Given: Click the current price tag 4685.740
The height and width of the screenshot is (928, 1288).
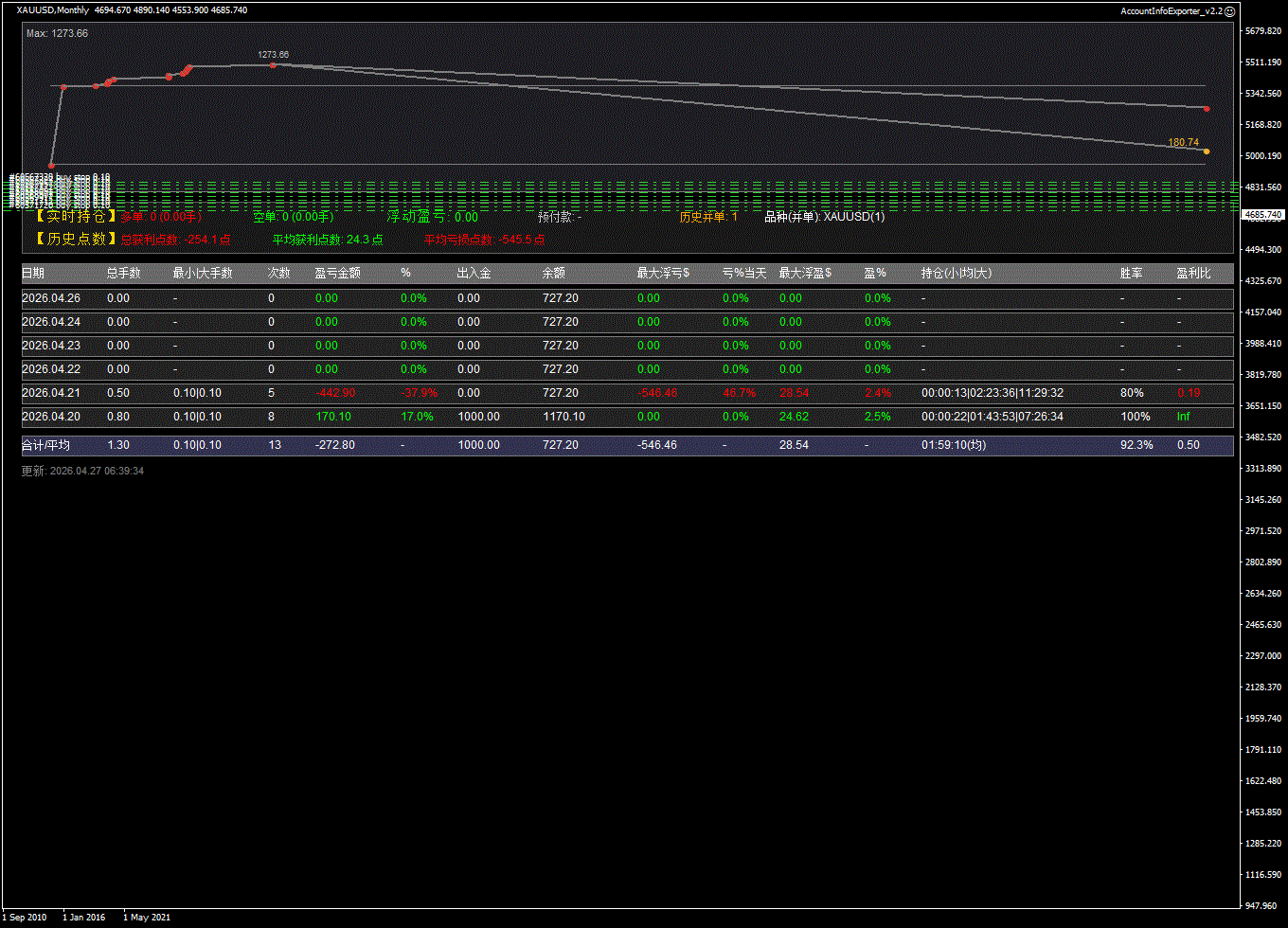Looking at the screenshot, I should (1262, 215).
